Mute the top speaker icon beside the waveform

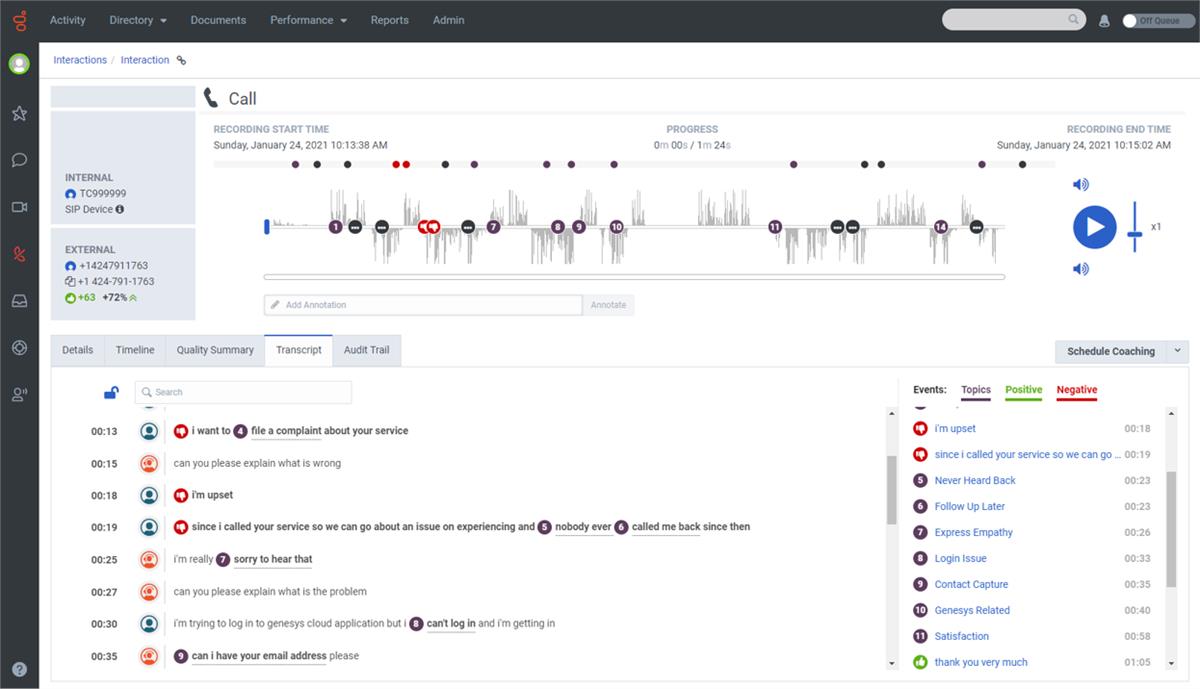(x=1080, y=183)
